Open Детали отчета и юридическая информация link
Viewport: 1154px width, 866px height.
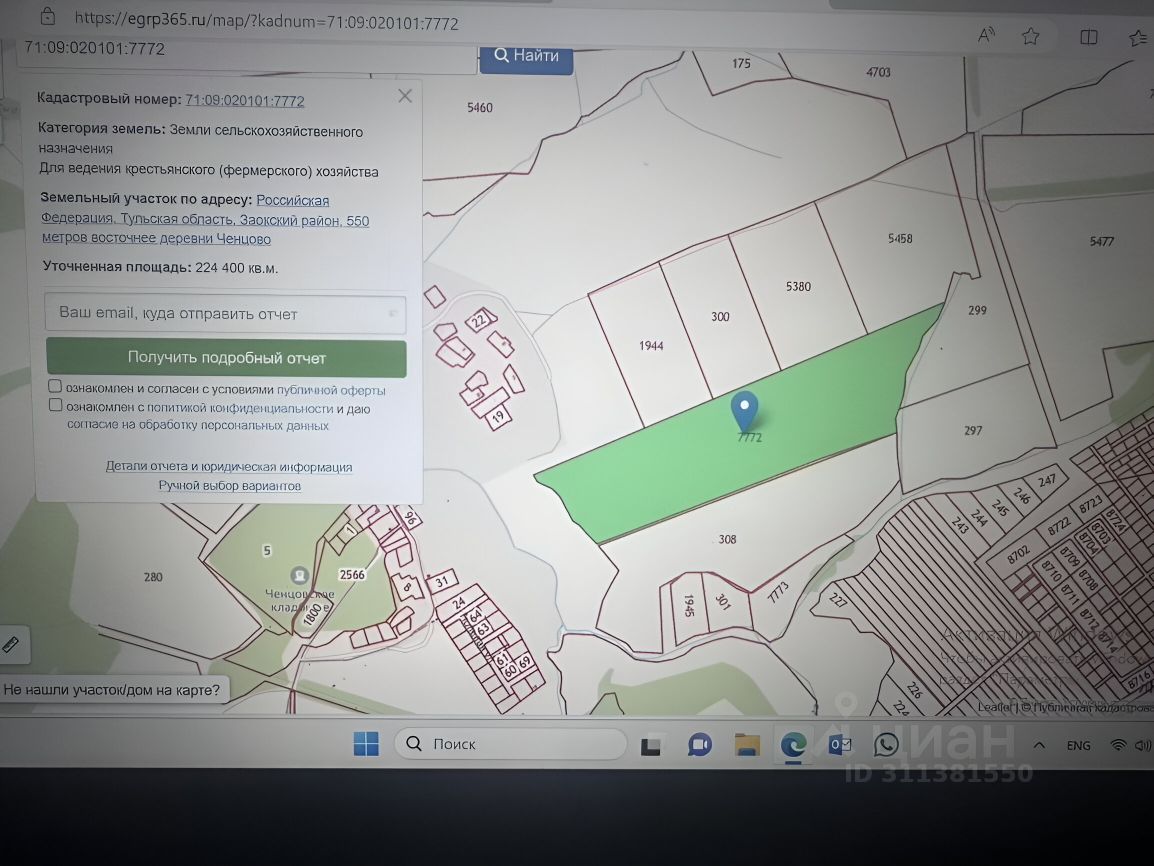tap(229, 466)
